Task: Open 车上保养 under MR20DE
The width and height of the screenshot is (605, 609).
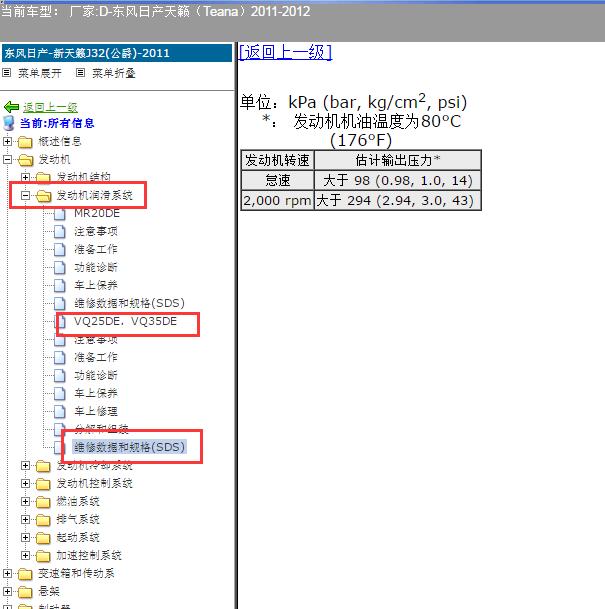Action: (96, 285)
